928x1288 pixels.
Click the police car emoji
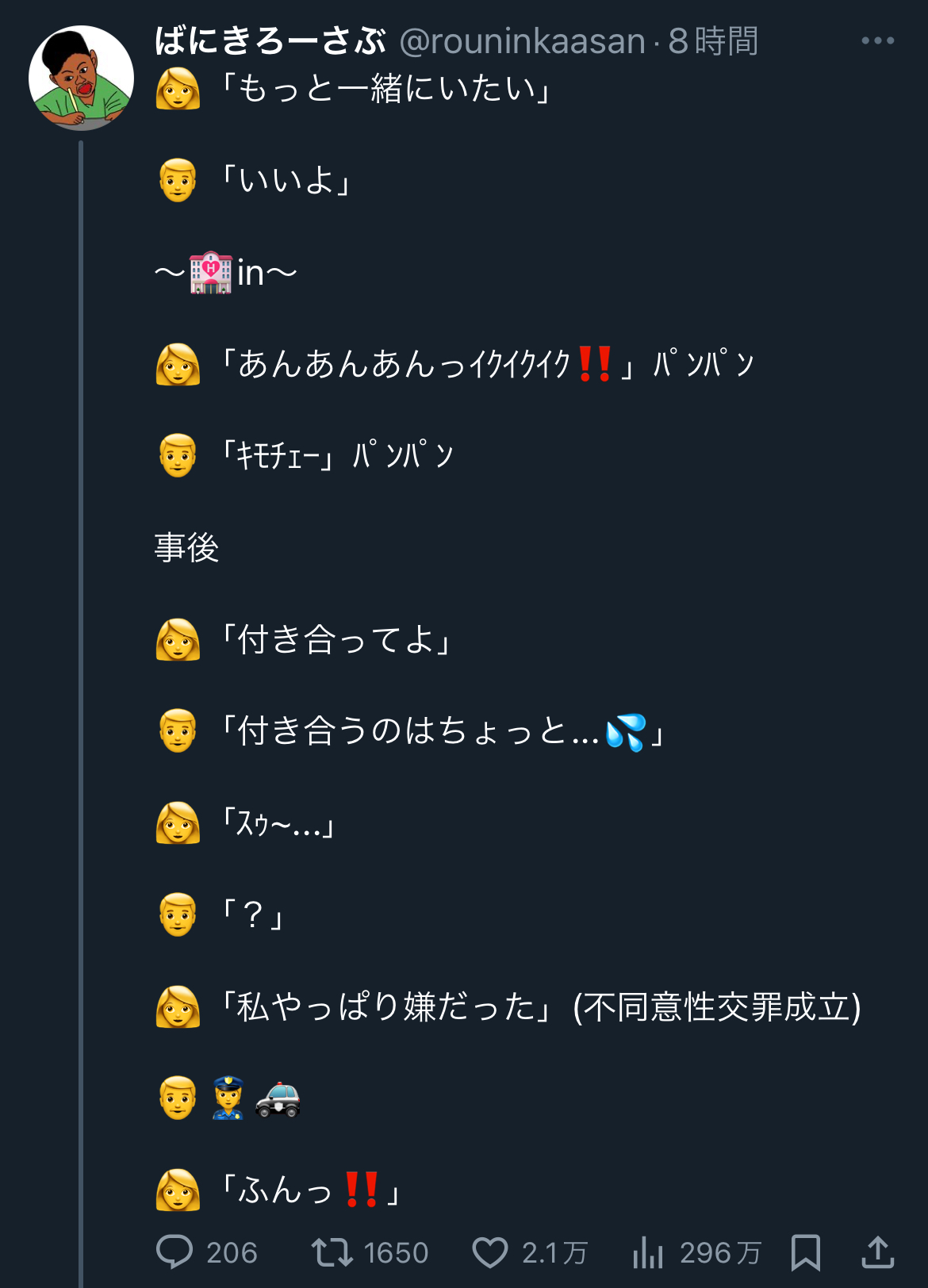coord(278,1098)
